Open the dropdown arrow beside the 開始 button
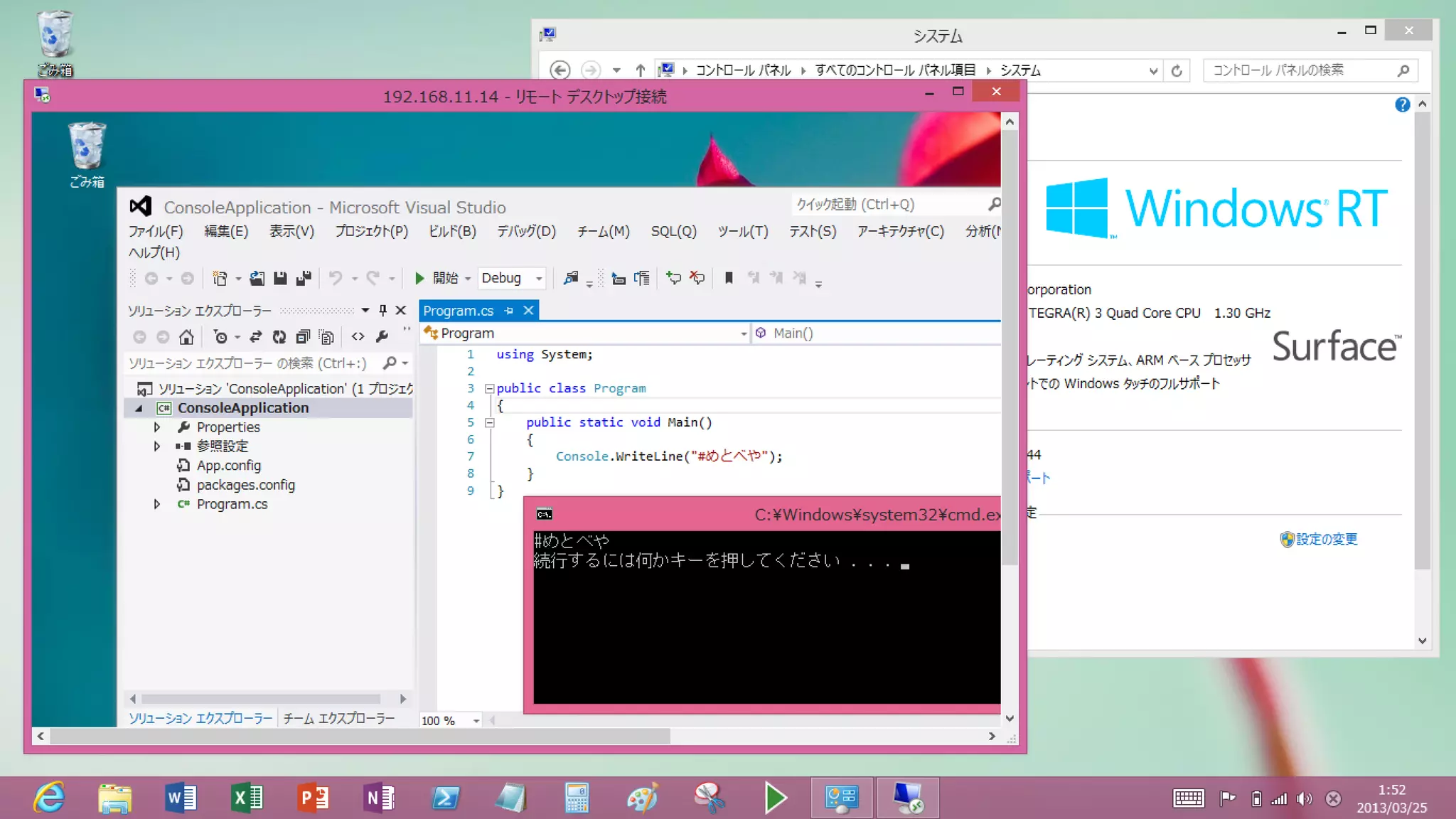This screenshot has width=1456, height=819. 468,278
